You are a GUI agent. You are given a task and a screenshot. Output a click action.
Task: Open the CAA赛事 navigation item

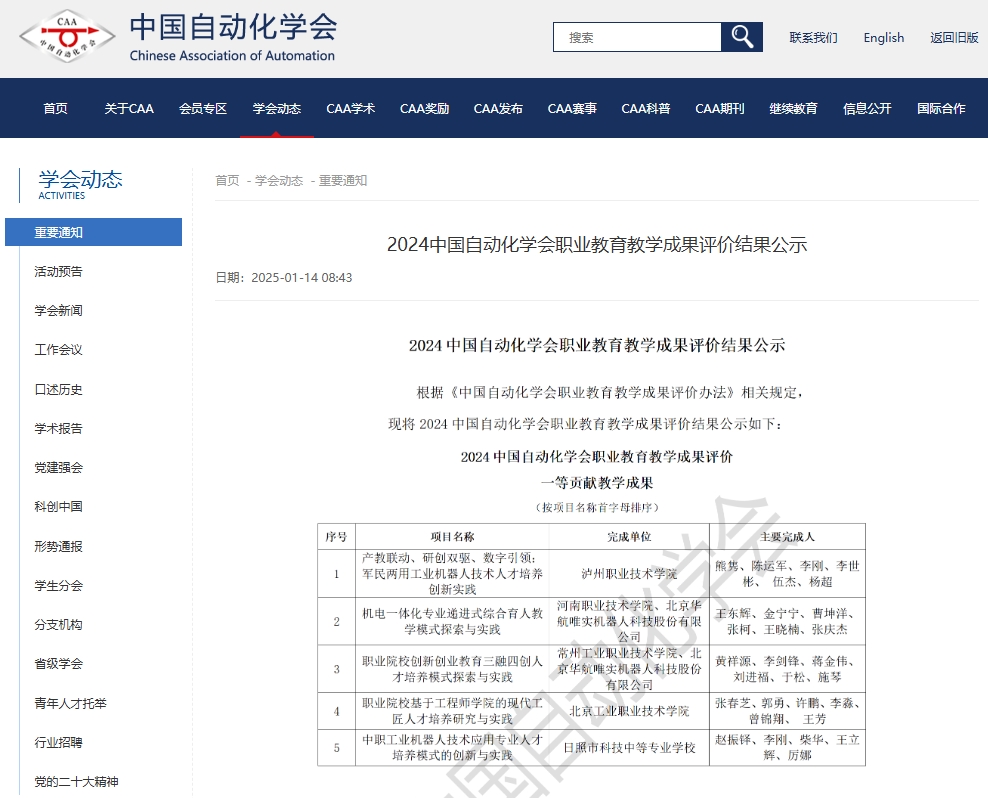click(572, 108)
